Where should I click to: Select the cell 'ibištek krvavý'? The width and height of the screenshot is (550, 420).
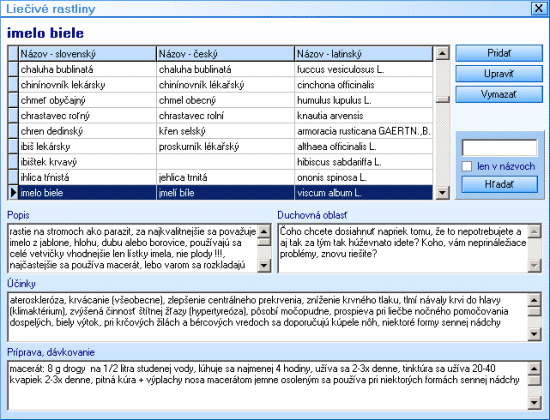pos(87,162)
